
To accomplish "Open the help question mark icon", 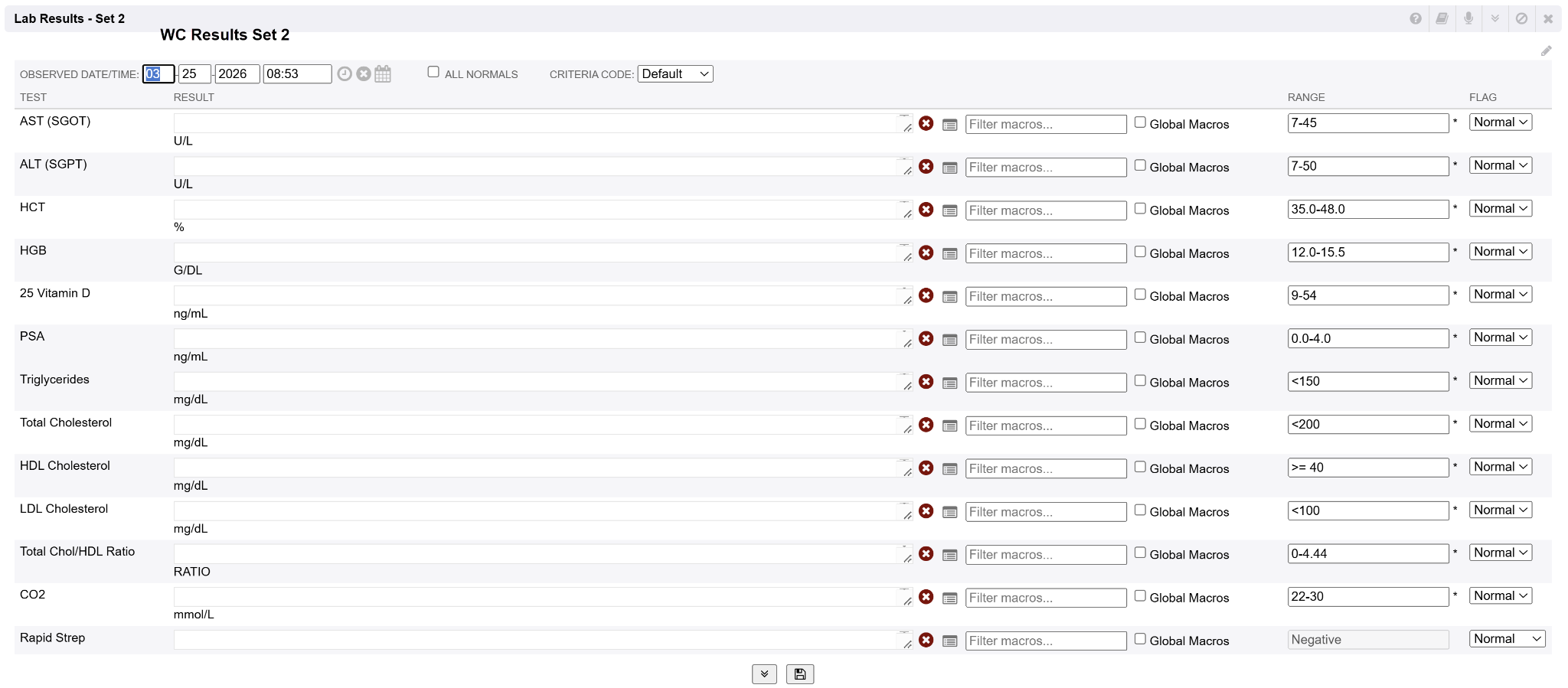I will (1416, 18).
